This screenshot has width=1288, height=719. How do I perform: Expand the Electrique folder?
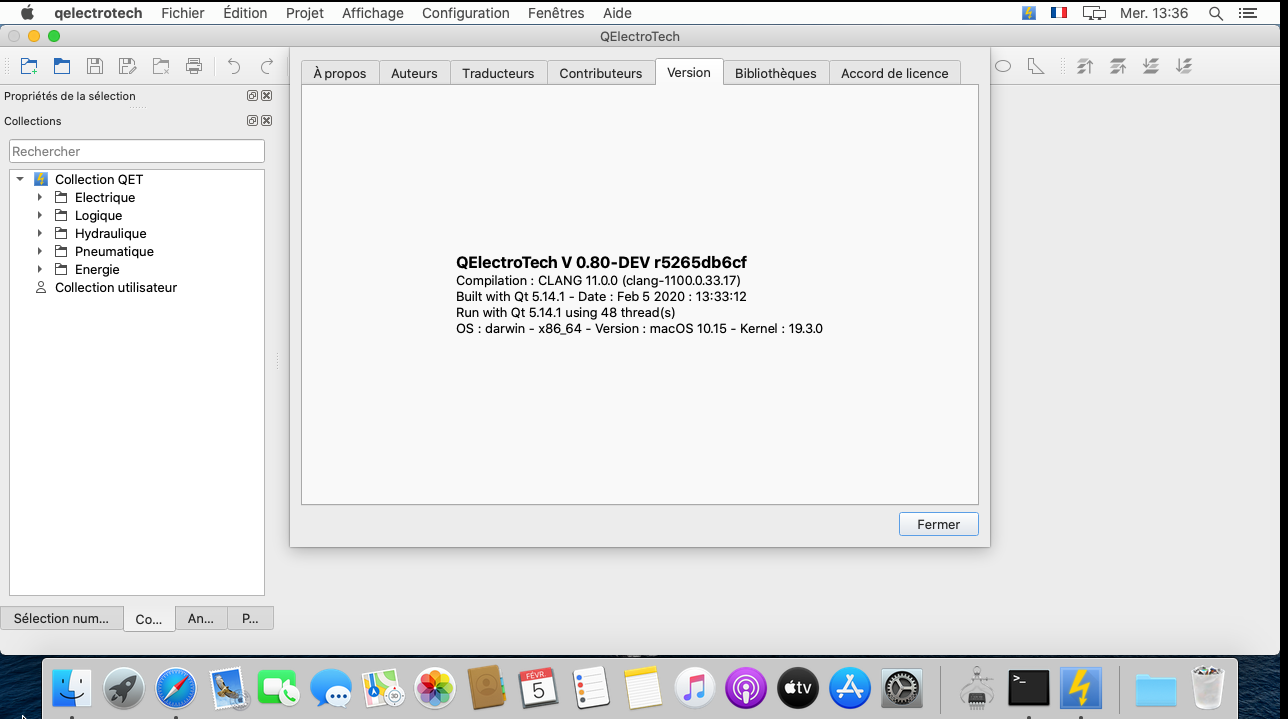point(40,197)
